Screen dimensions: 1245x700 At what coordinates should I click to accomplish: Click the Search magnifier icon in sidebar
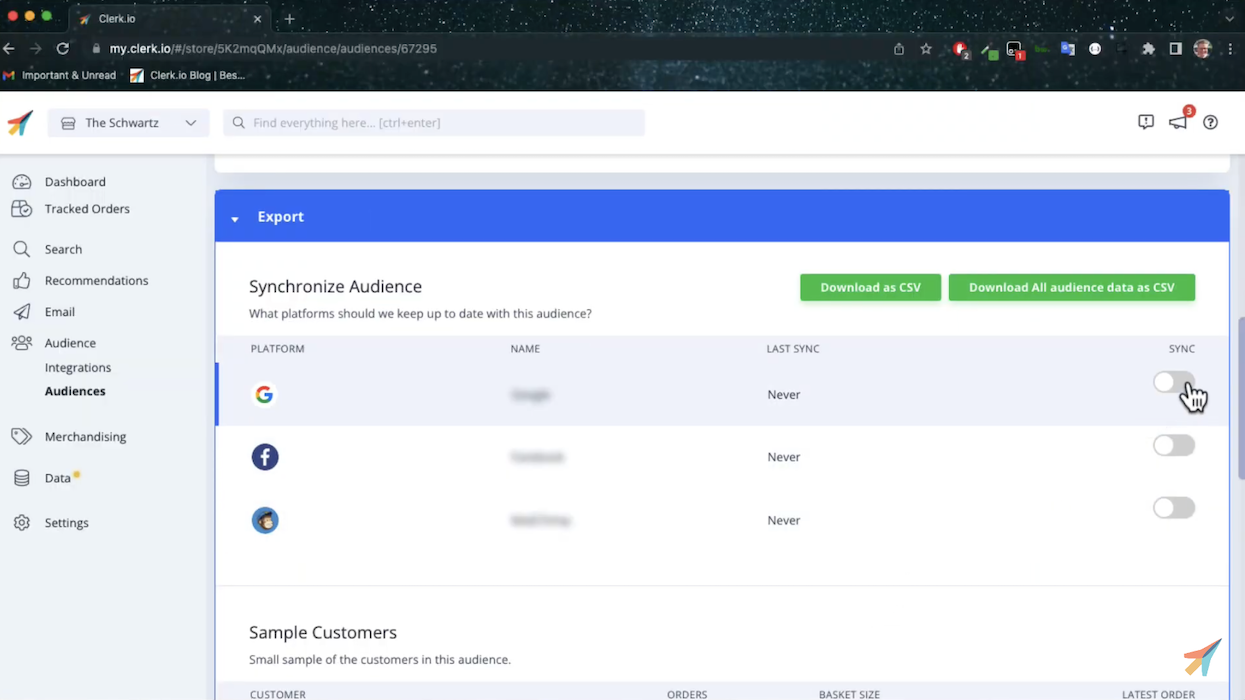click(21, 249)
